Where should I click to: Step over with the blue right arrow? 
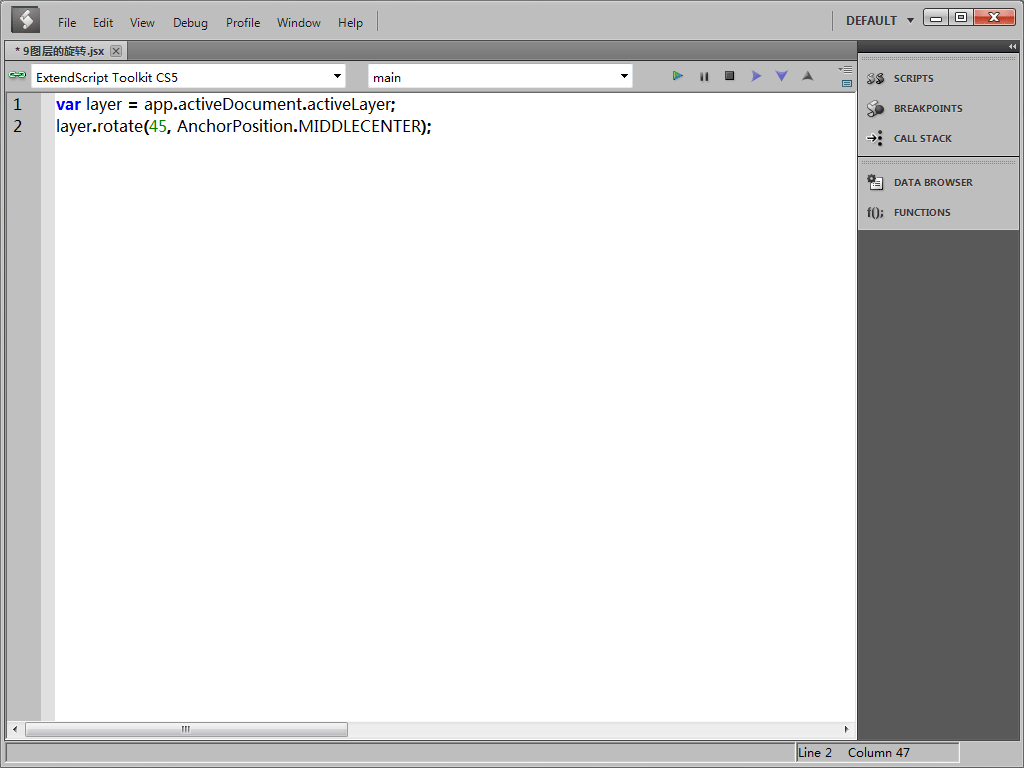click(x=756, y=76)
